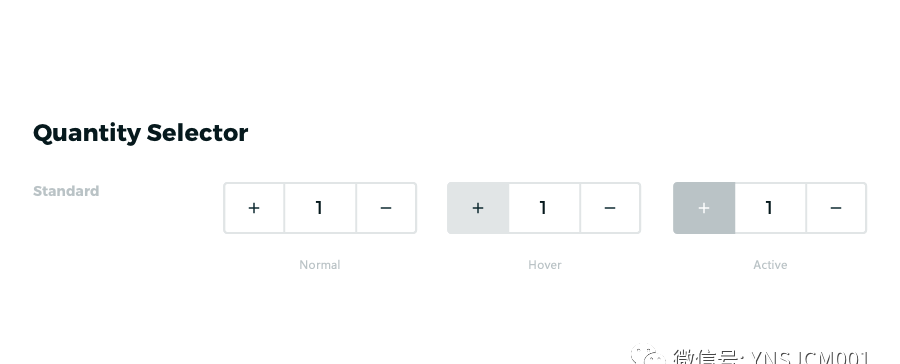900x364 pixels.
Task: Click the dark gray plus in the Active selector
Action: click(704, 208)
